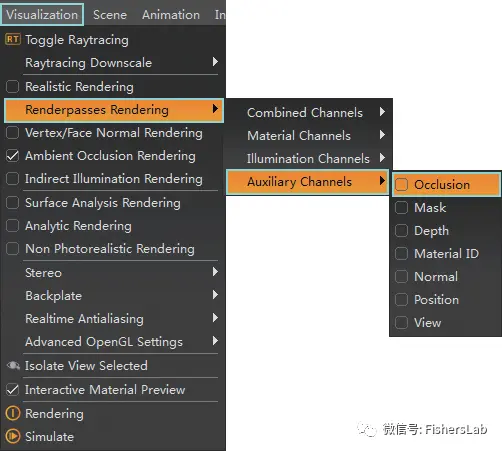
Task: Expand the Raytracing Downscale submenu
Action: (x=215, y=62)
